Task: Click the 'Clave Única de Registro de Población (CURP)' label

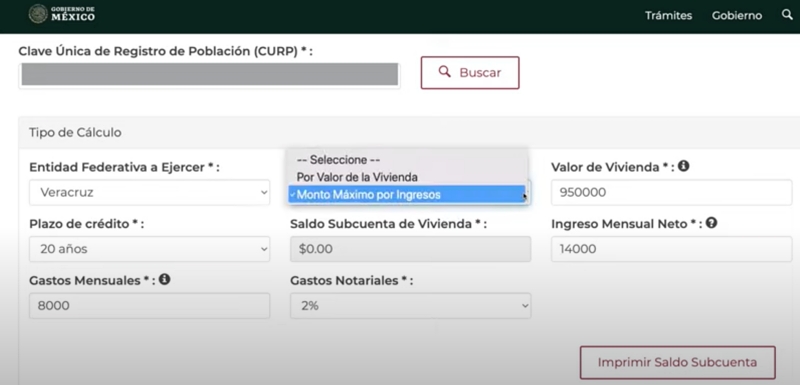Action: 165,51
